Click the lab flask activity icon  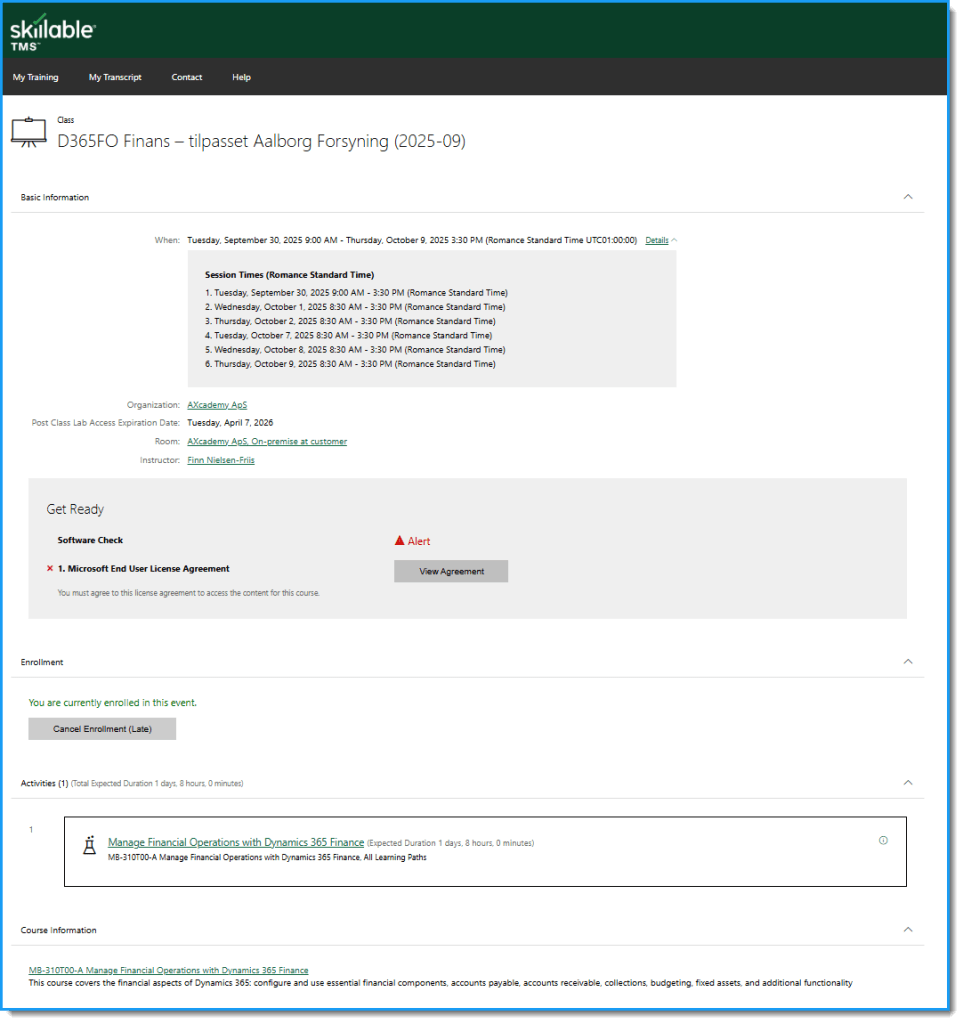pos(90,845)
